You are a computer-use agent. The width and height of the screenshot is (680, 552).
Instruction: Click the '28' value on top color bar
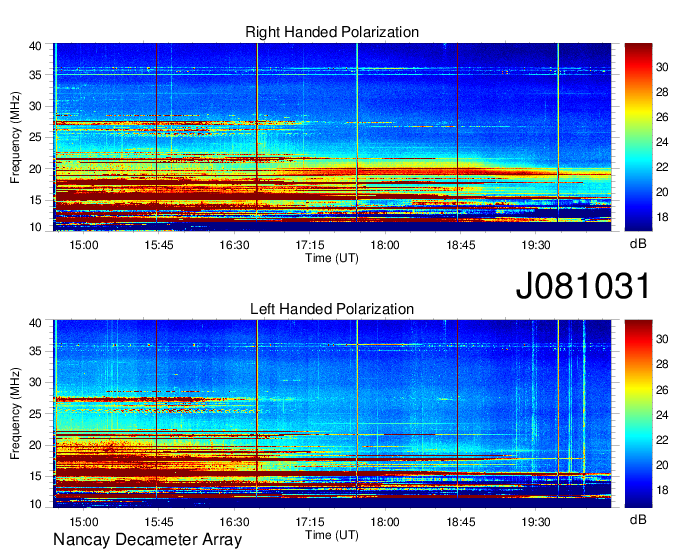(x=662, y=92)
